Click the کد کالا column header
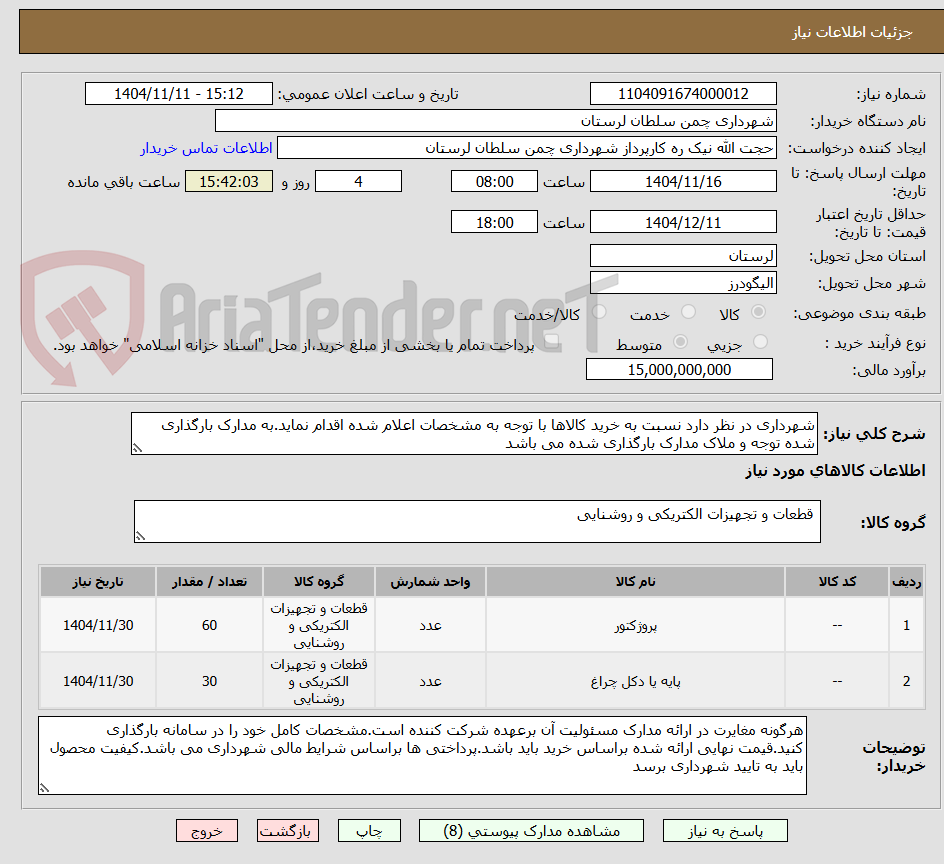This screenshot has height=864, width=944. [x=837, y=582]
